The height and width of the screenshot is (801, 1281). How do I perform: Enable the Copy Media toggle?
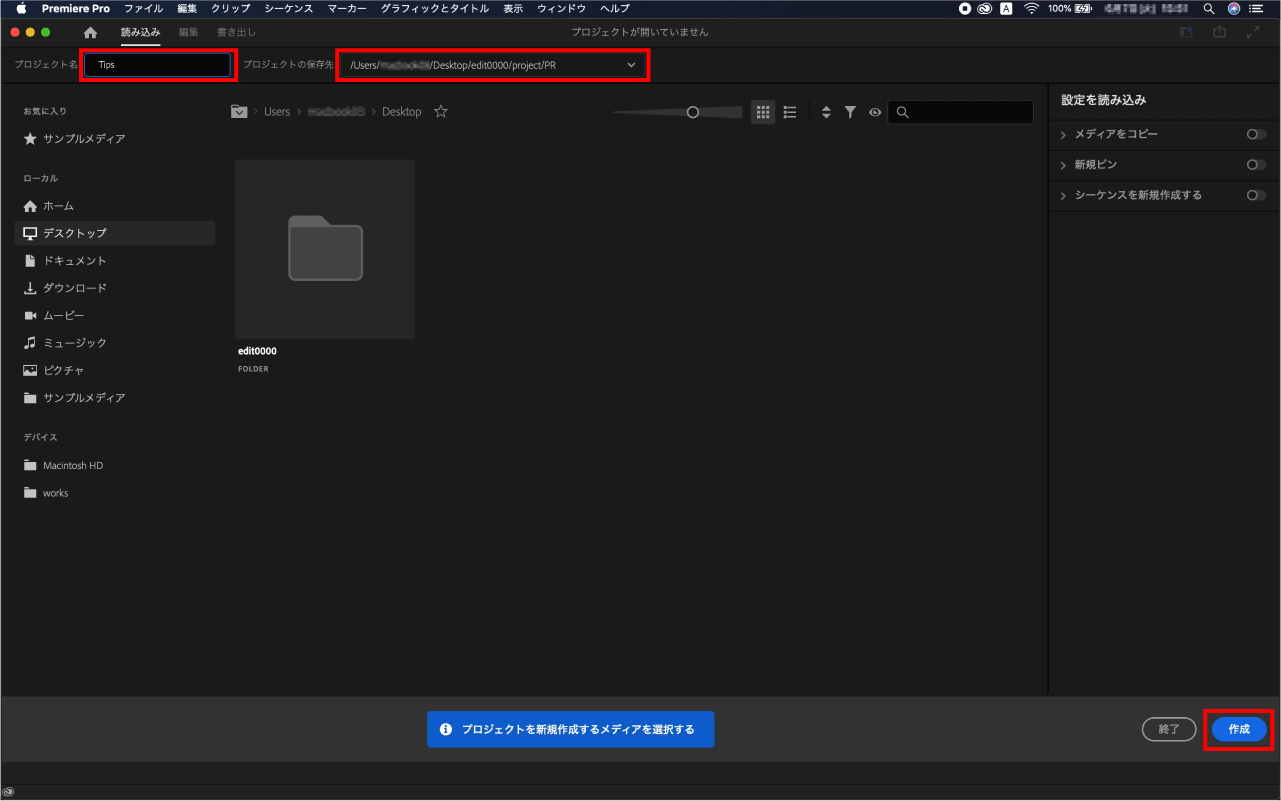pyautogui.click(x=1256, y=134)
